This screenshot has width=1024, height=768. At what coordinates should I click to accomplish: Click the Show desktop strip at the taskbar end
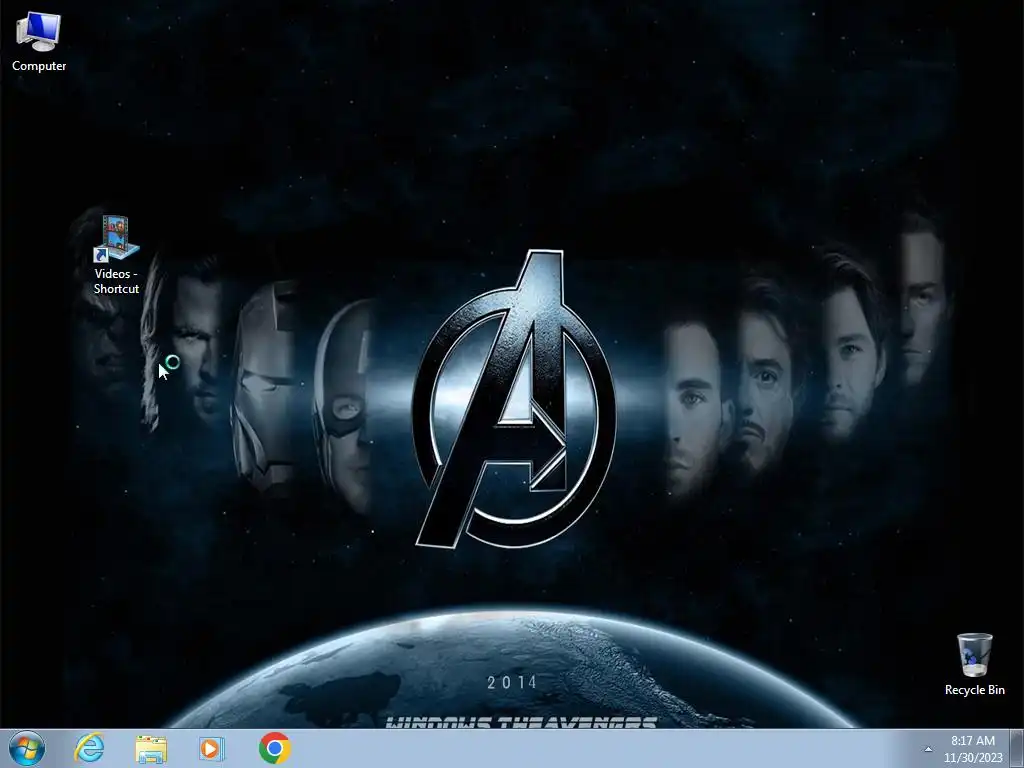coord(1017,749)
